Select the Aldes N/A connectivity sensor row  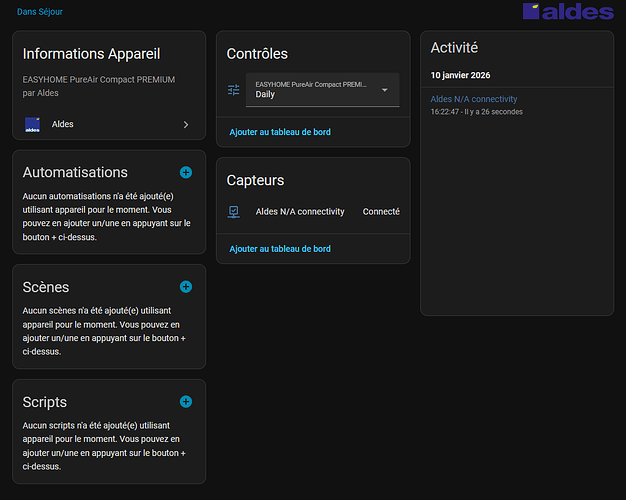313,212
